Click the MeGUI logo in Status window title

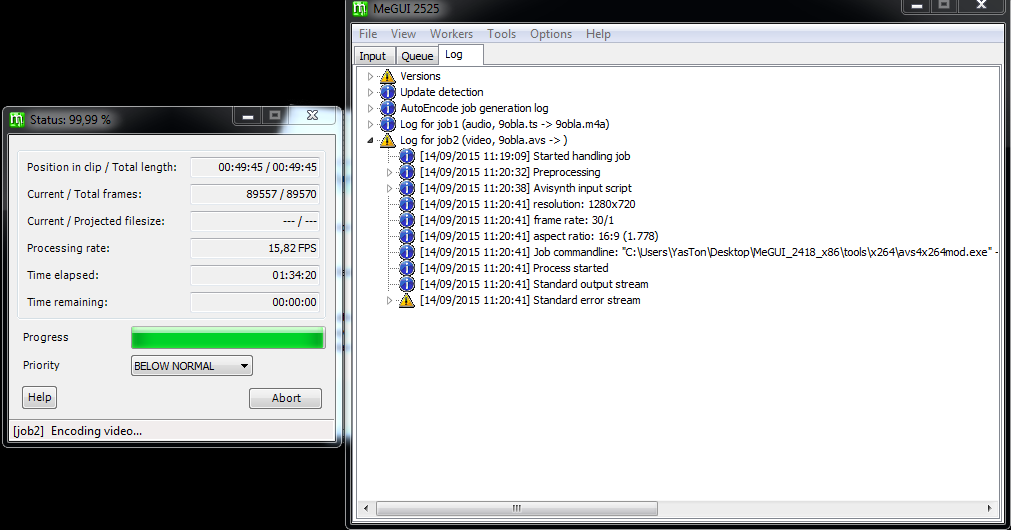pos(17,119)
